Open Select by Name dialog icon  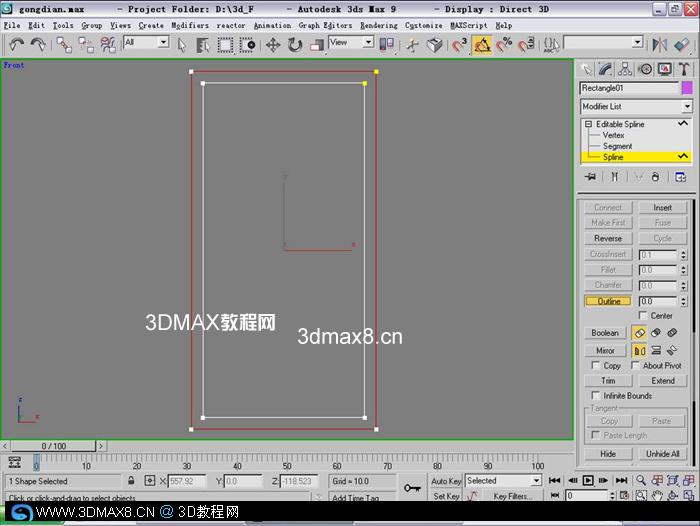[x=203, y=45]
